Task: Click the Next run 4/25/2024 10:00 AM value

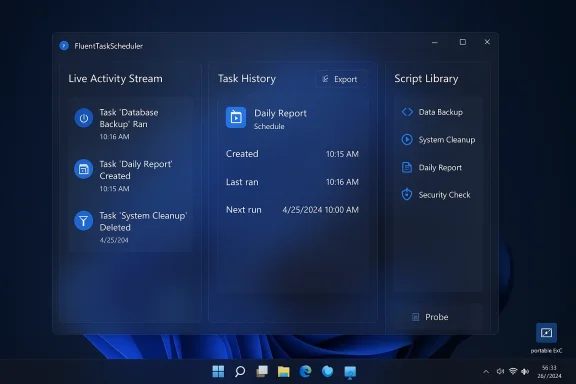Action: (320, 210)
